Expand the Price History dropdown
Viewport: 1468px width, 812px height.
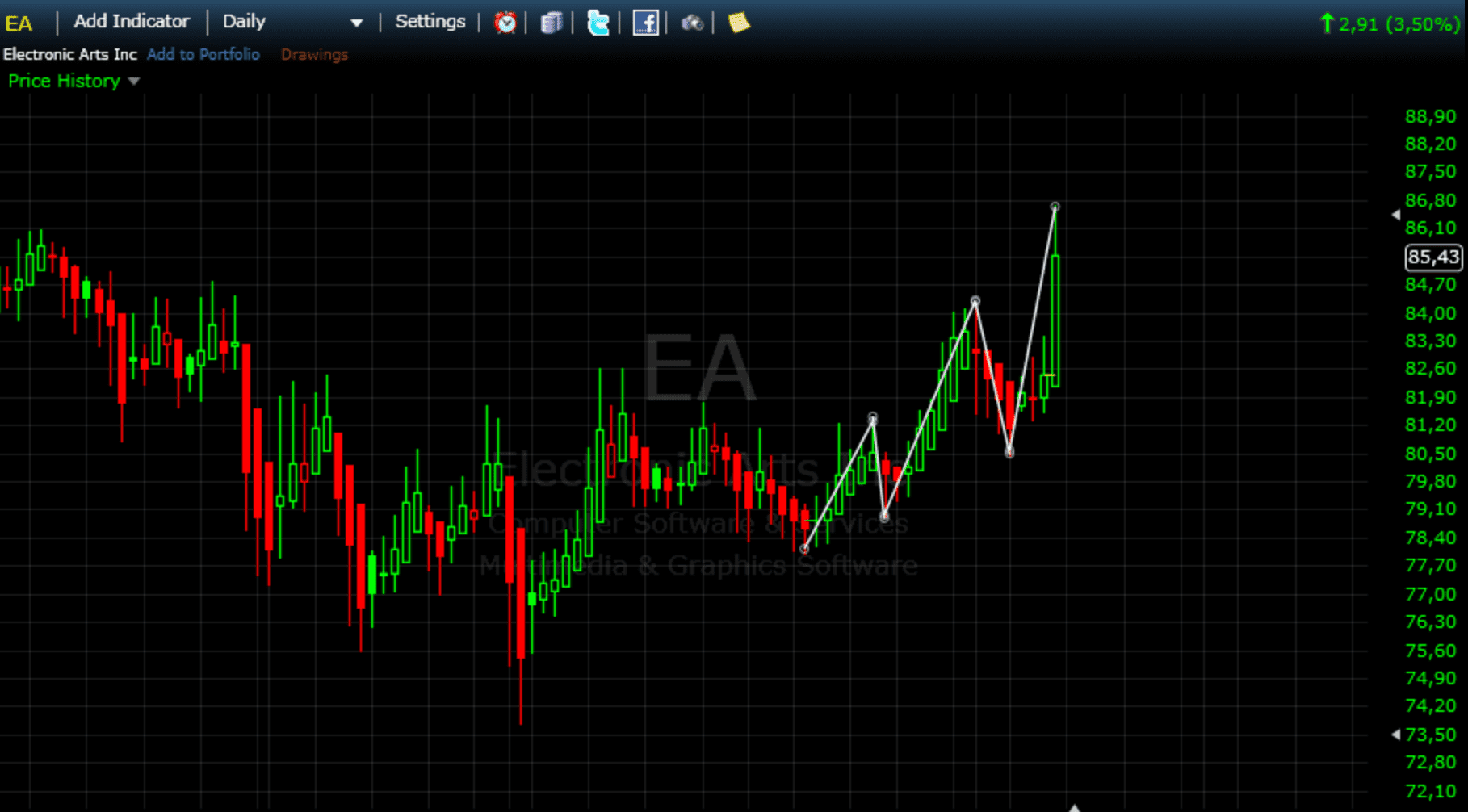tap(73, 81)
